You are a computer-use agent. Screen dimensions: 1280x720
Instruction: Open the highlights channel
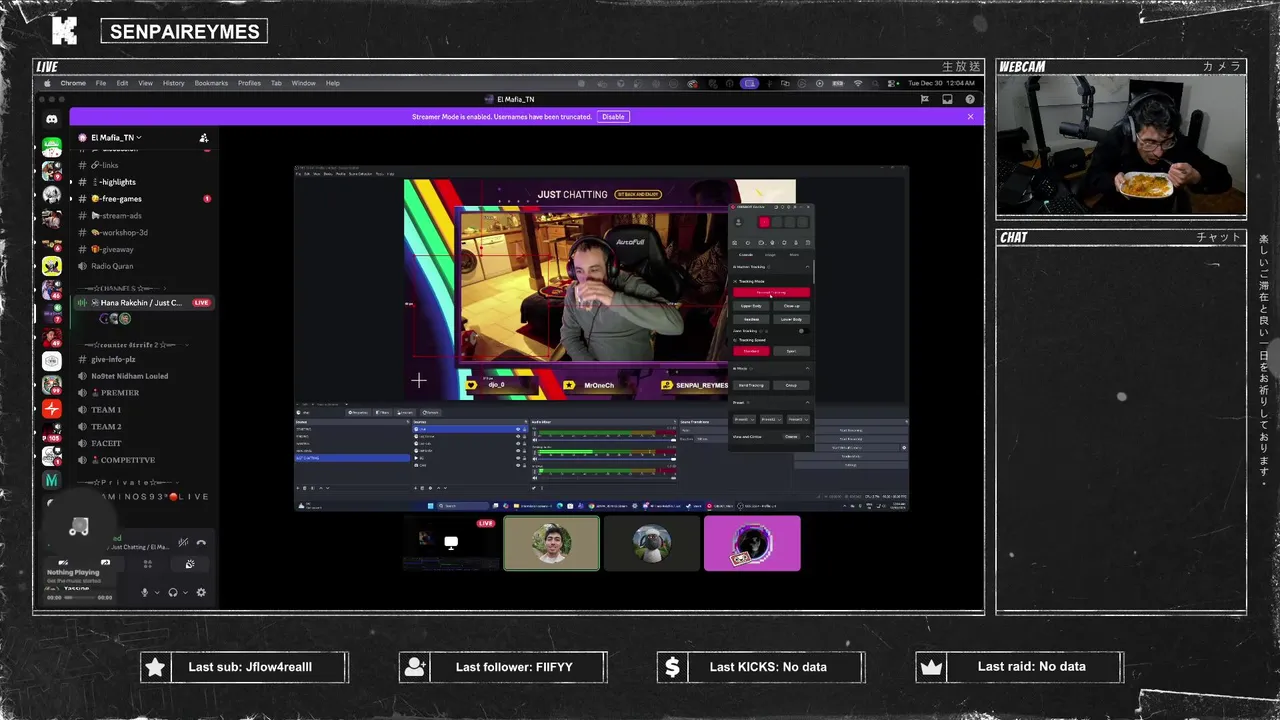tap(142, 182)
